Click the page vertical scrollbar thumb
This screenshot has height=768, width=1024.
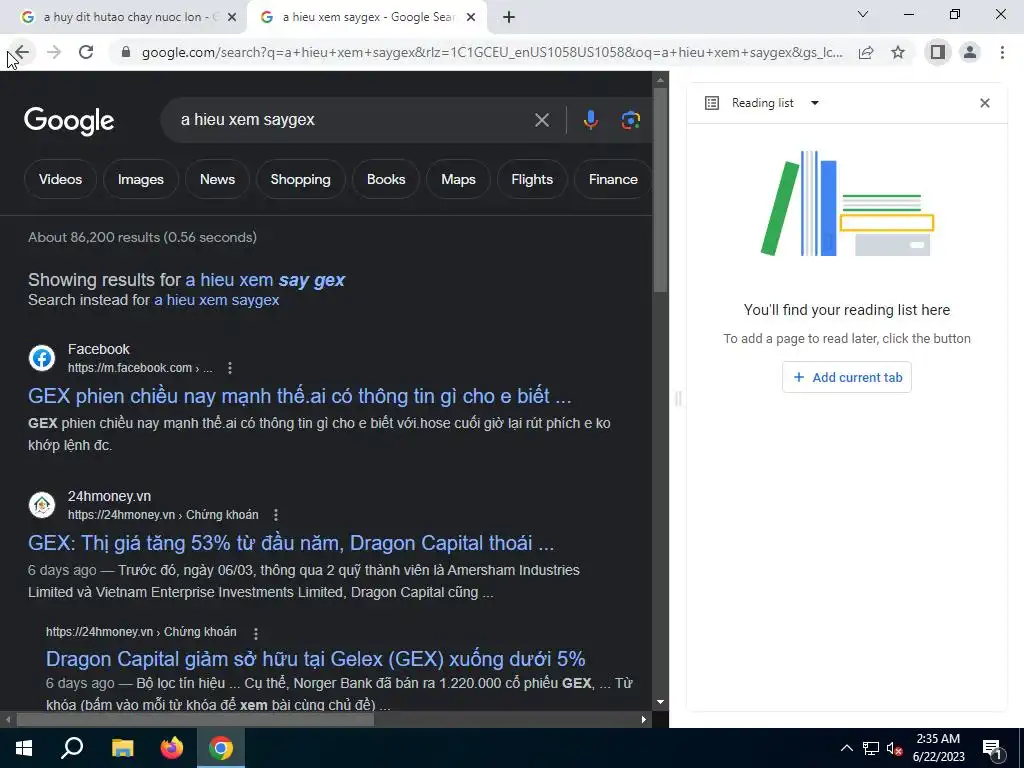660,189
